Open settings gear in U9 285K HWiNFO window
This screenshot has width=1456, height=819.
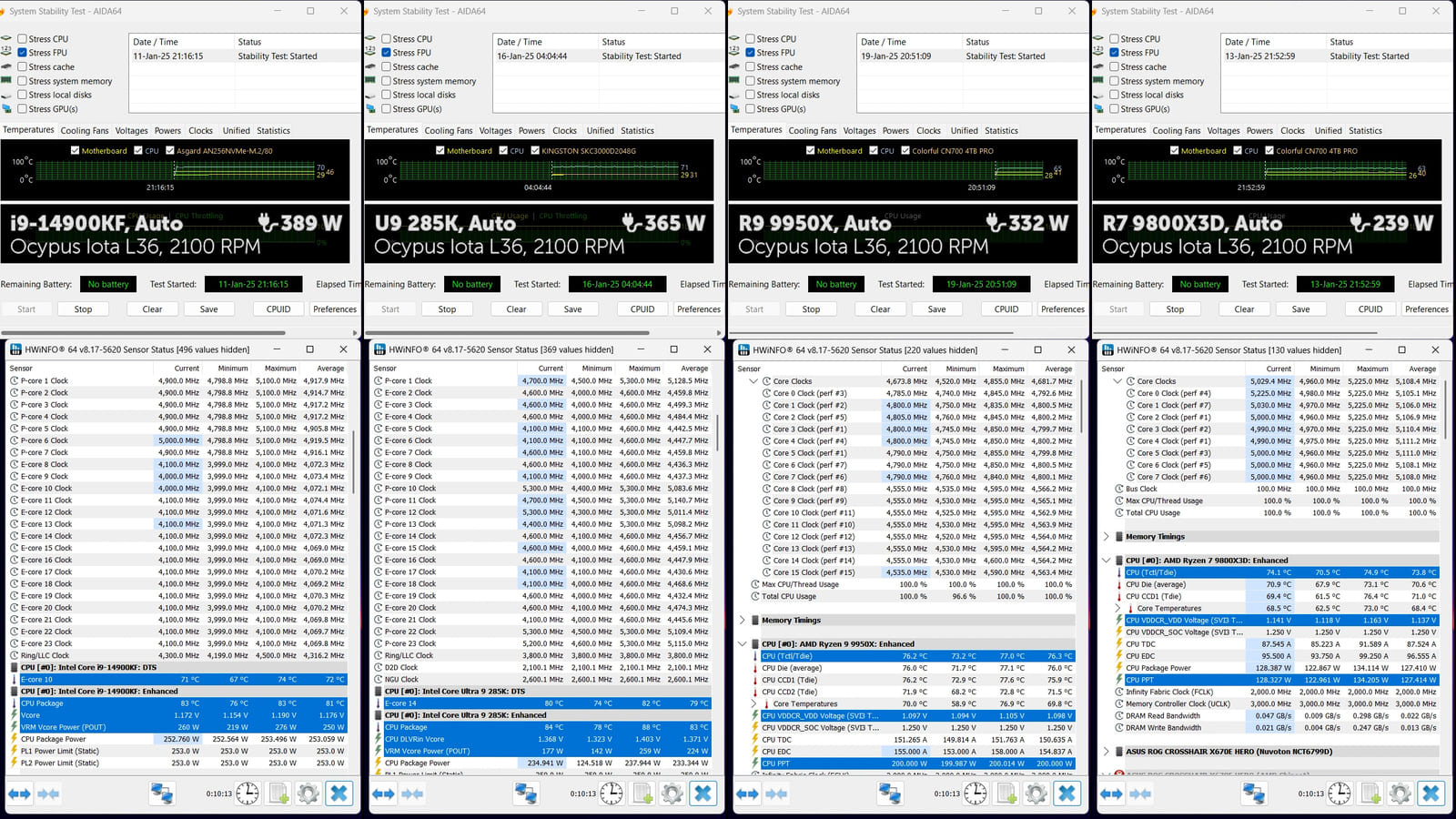coord(672,794)
